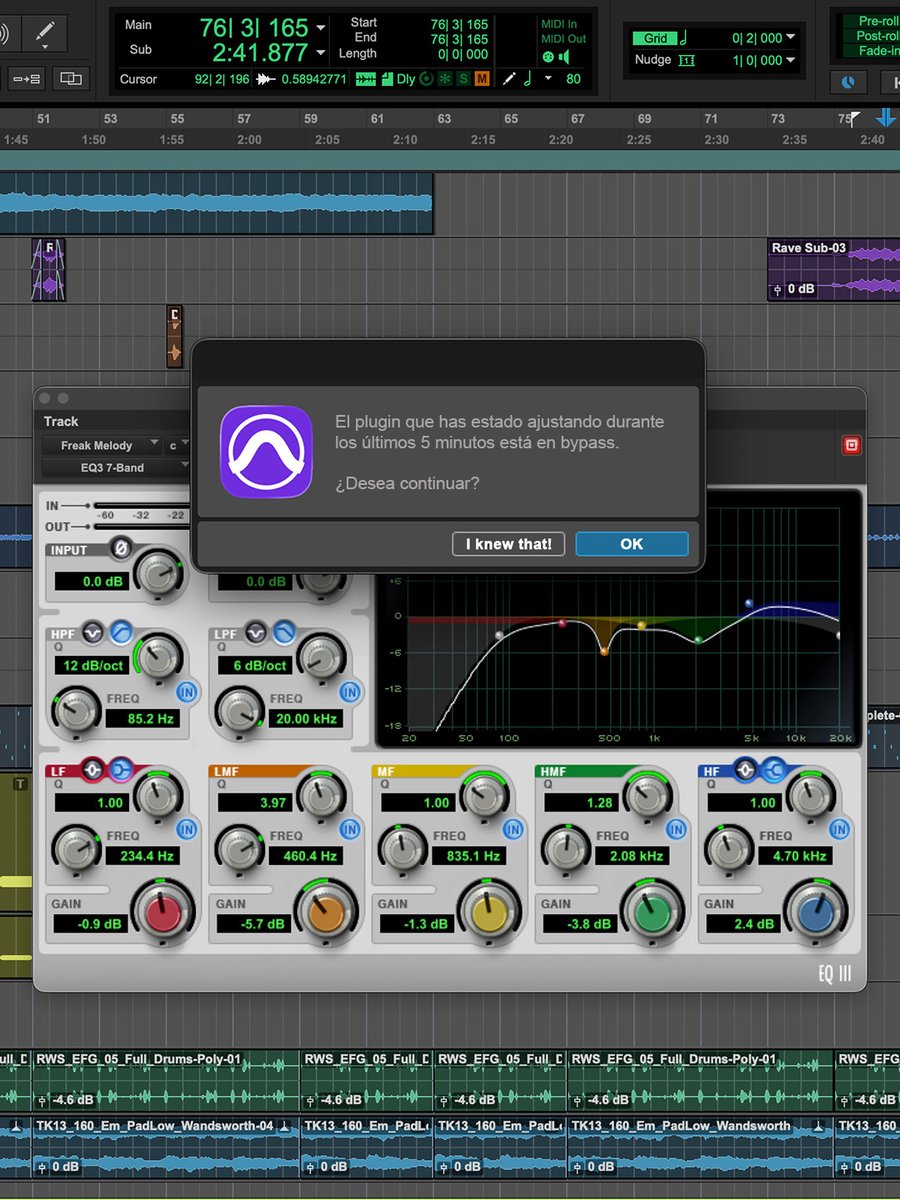Click the red target button in plugin header
The width and height of the screenshot is (900, 1200).
852,445
